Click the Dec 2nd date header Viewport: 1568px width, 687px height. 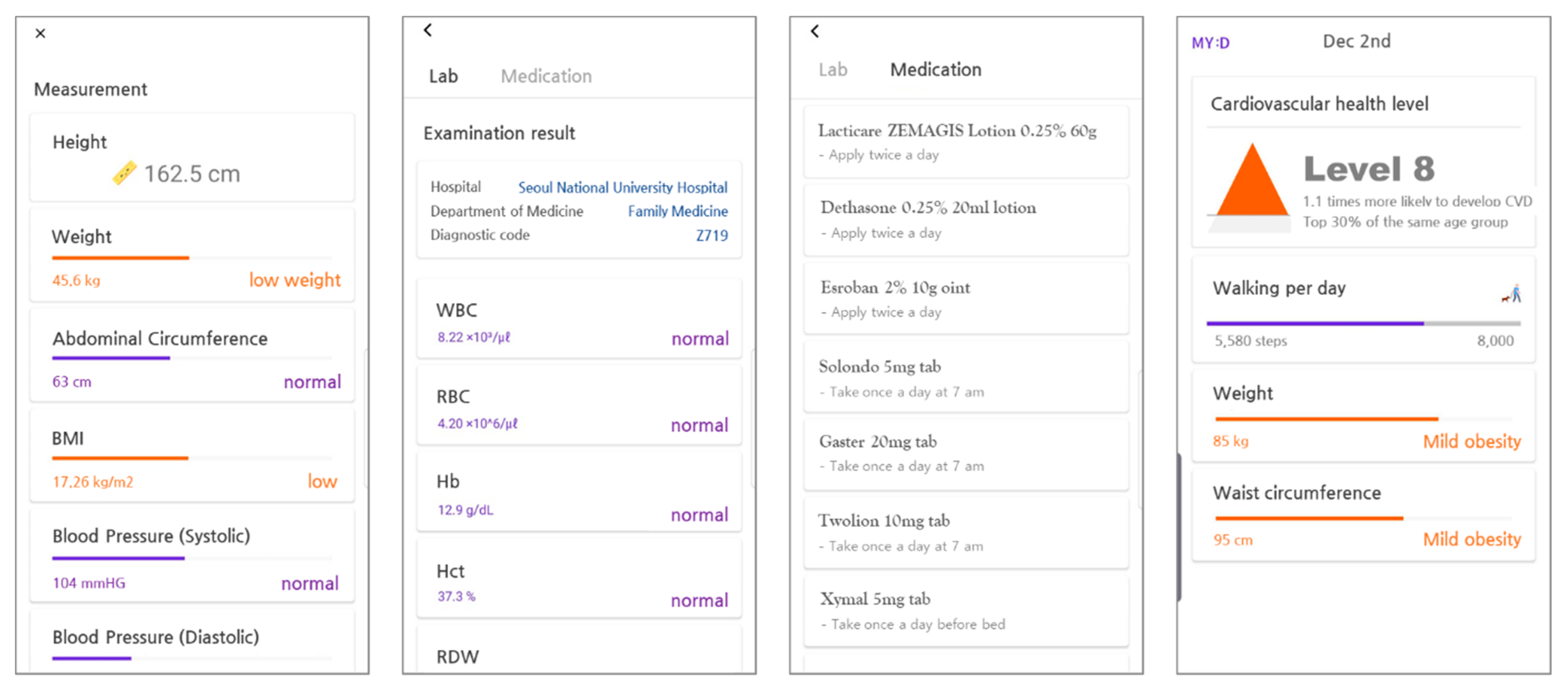point(1356,41)
